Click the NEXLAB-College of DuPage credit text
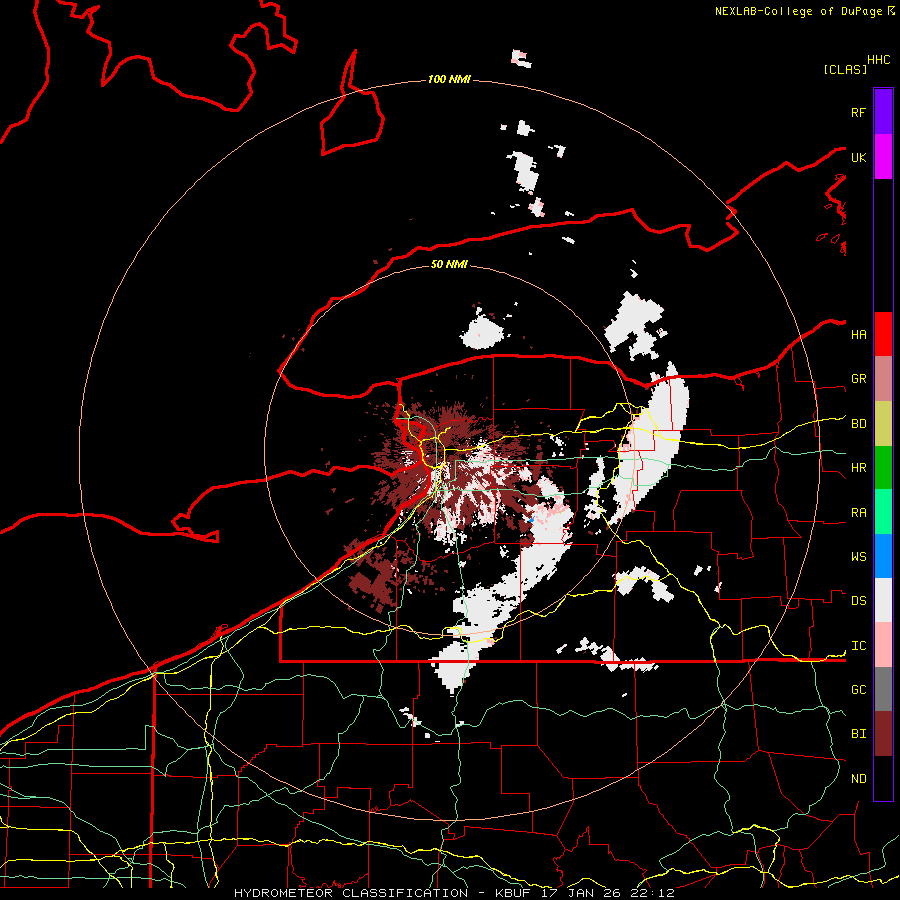The image size is (900, 900). coord(800,11)
